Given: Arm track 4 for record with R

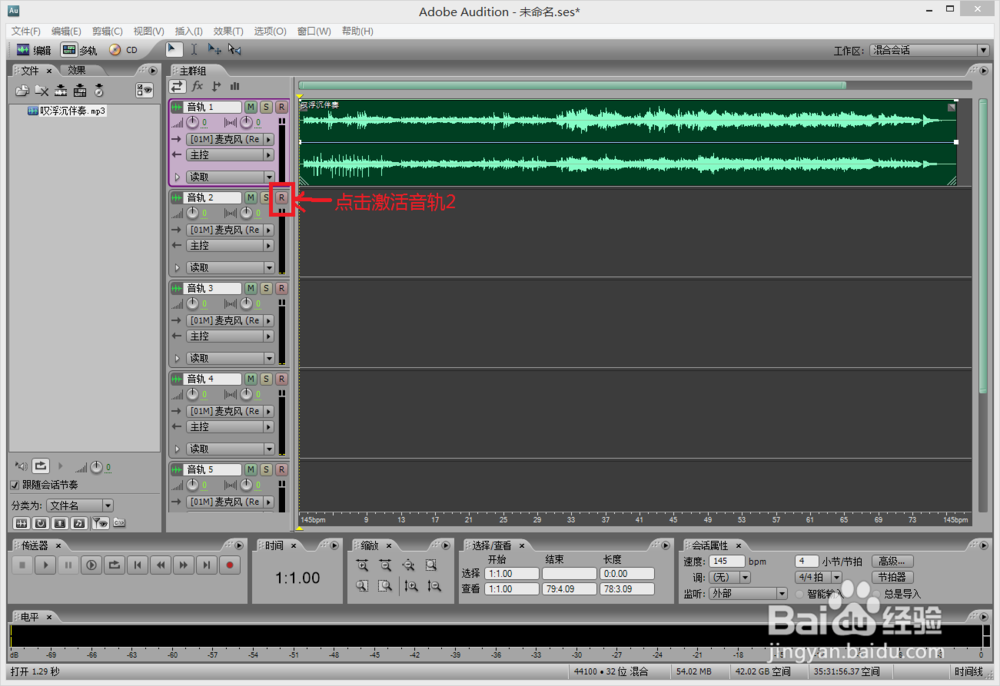Looking at the screenshot, I should (281, 379).
